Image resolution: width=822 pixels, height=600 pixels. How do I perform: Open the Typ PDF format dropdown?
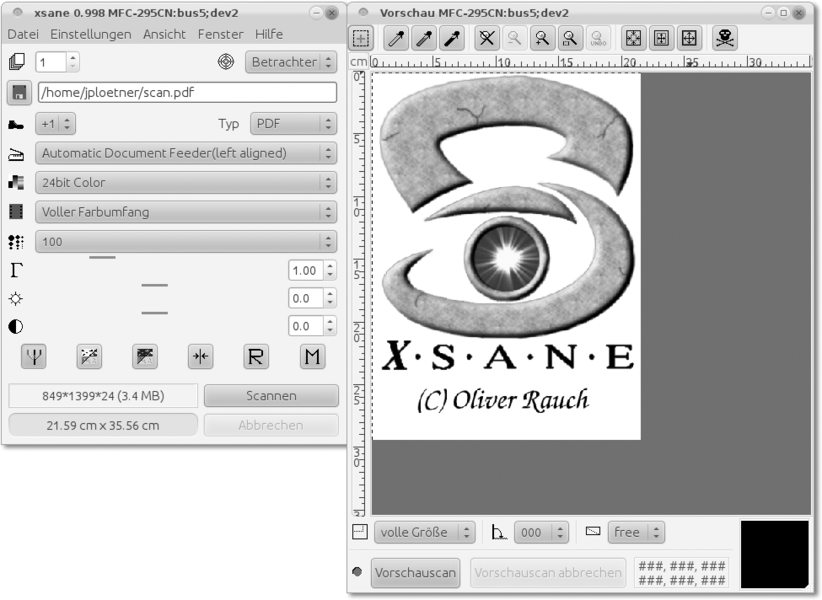[x=292, y=124]
